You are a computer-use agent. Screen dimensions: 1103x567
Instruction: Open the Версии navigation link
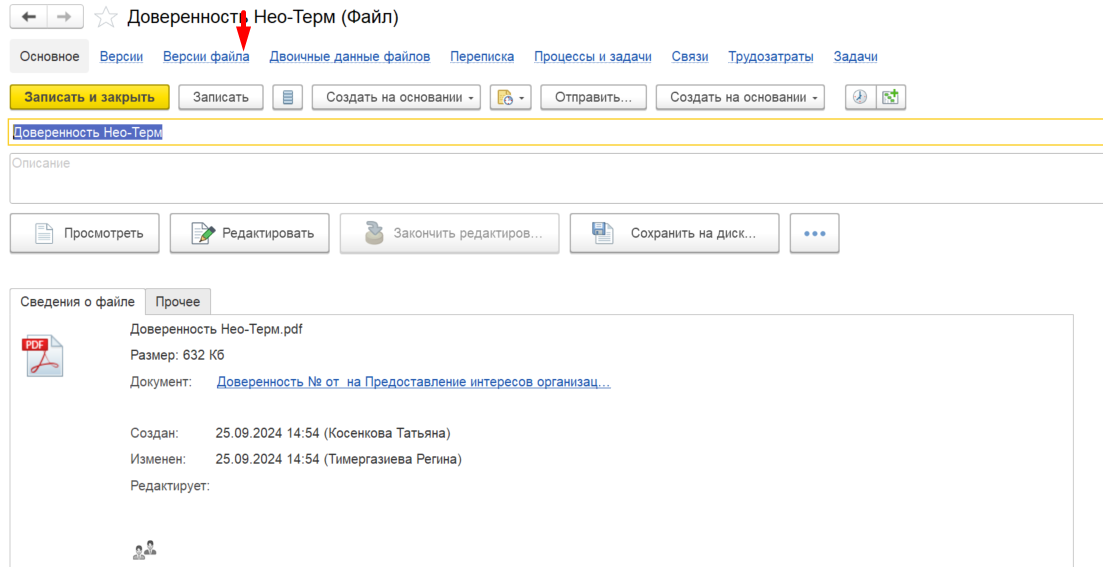(x=121, y=56)
